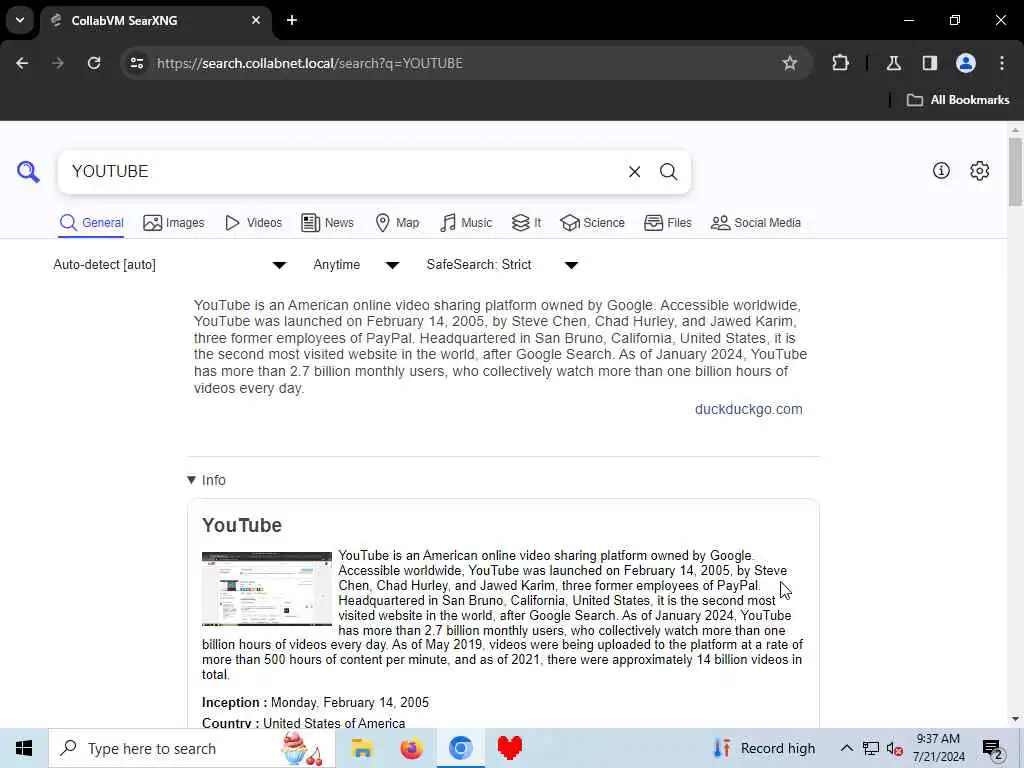This screenshot has width=1024, height=768.
Task: Go back in browser history
Action: pos(22,63)
